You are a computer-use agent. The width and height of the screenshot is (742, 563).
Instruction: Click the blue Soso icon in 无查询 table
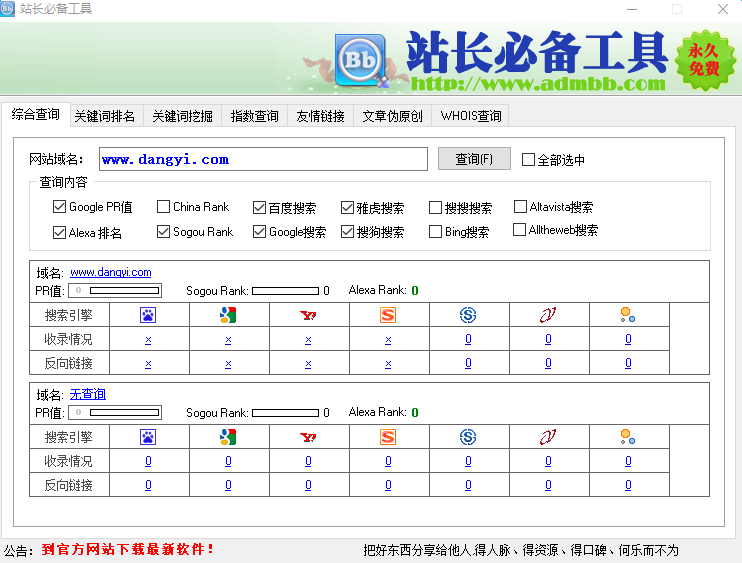(x=468, y=437)
